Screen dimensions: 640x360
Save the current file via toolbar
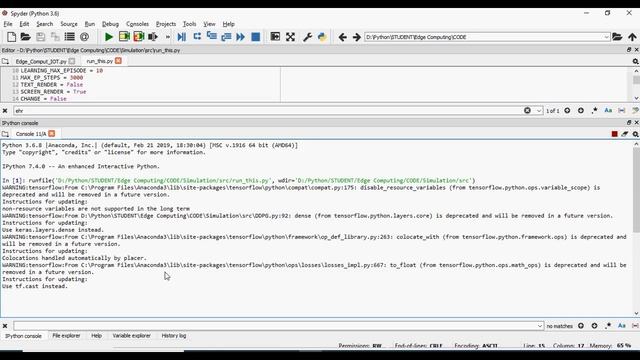tap(40, 37)
